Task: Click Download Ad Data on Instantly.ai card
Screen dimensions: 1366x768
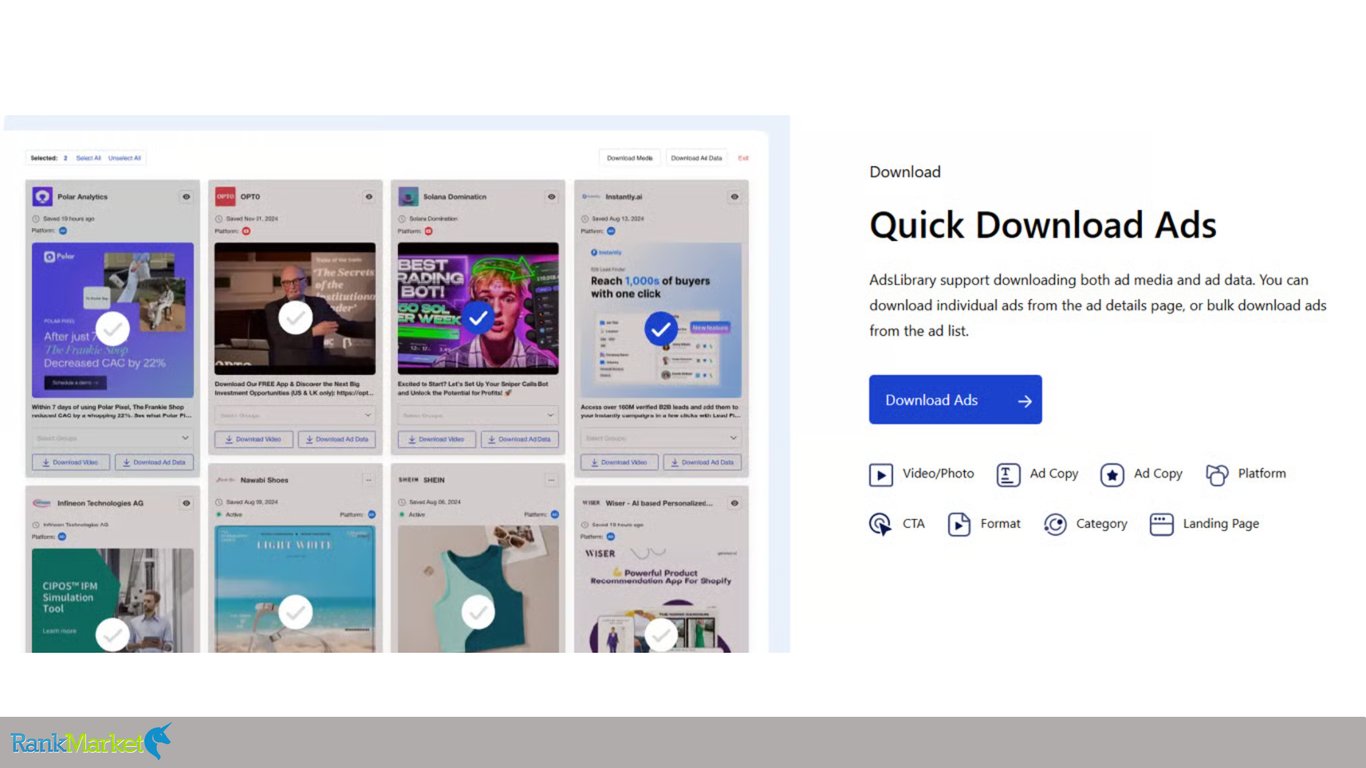Action: (x=703, y=462)
